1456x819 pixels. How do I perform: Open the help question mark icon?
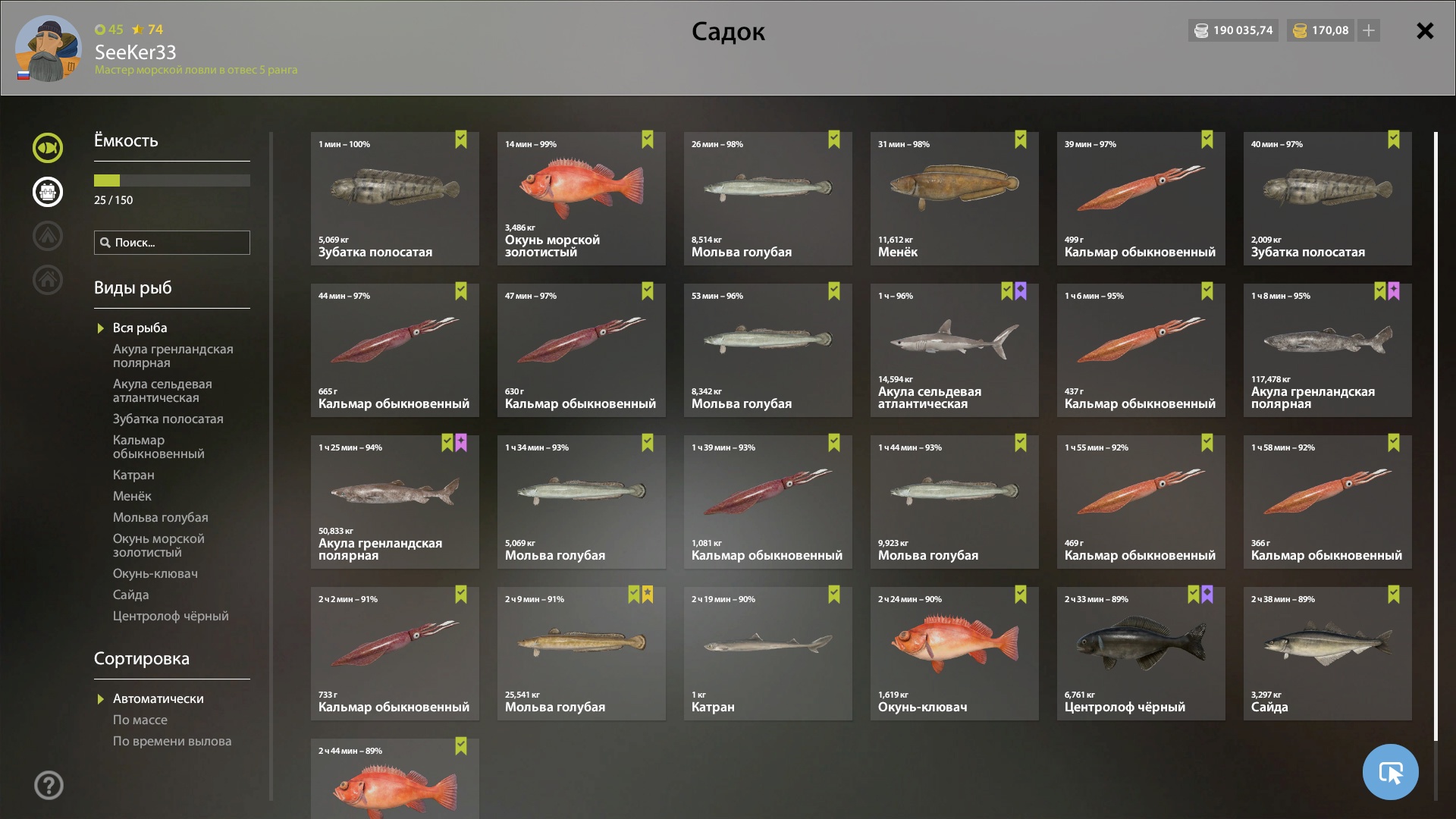(49, 785)
